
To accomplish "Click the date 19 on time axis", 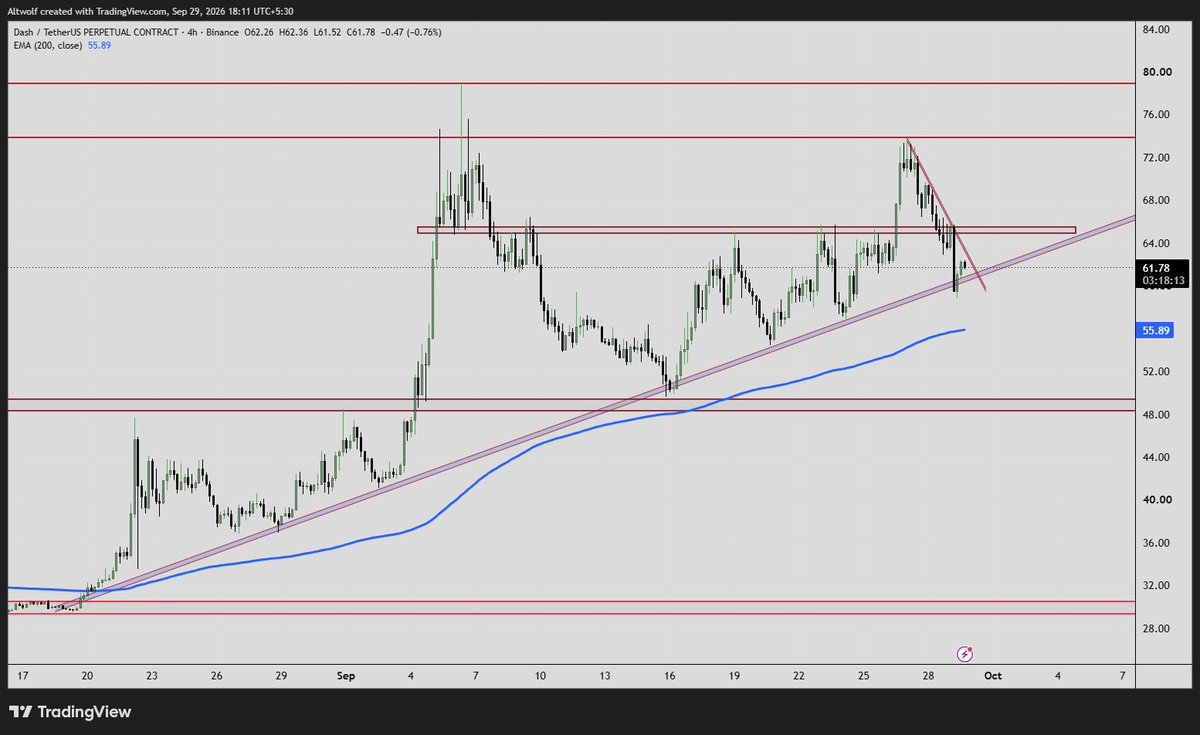I will [x=734, y=676].
